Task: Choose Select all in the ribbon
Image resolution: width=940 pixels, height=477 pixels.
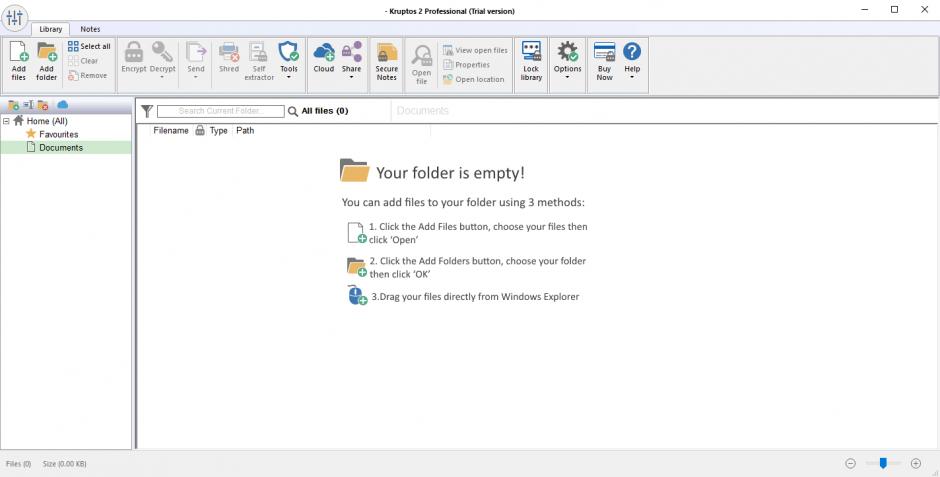Action: (89, 46)
